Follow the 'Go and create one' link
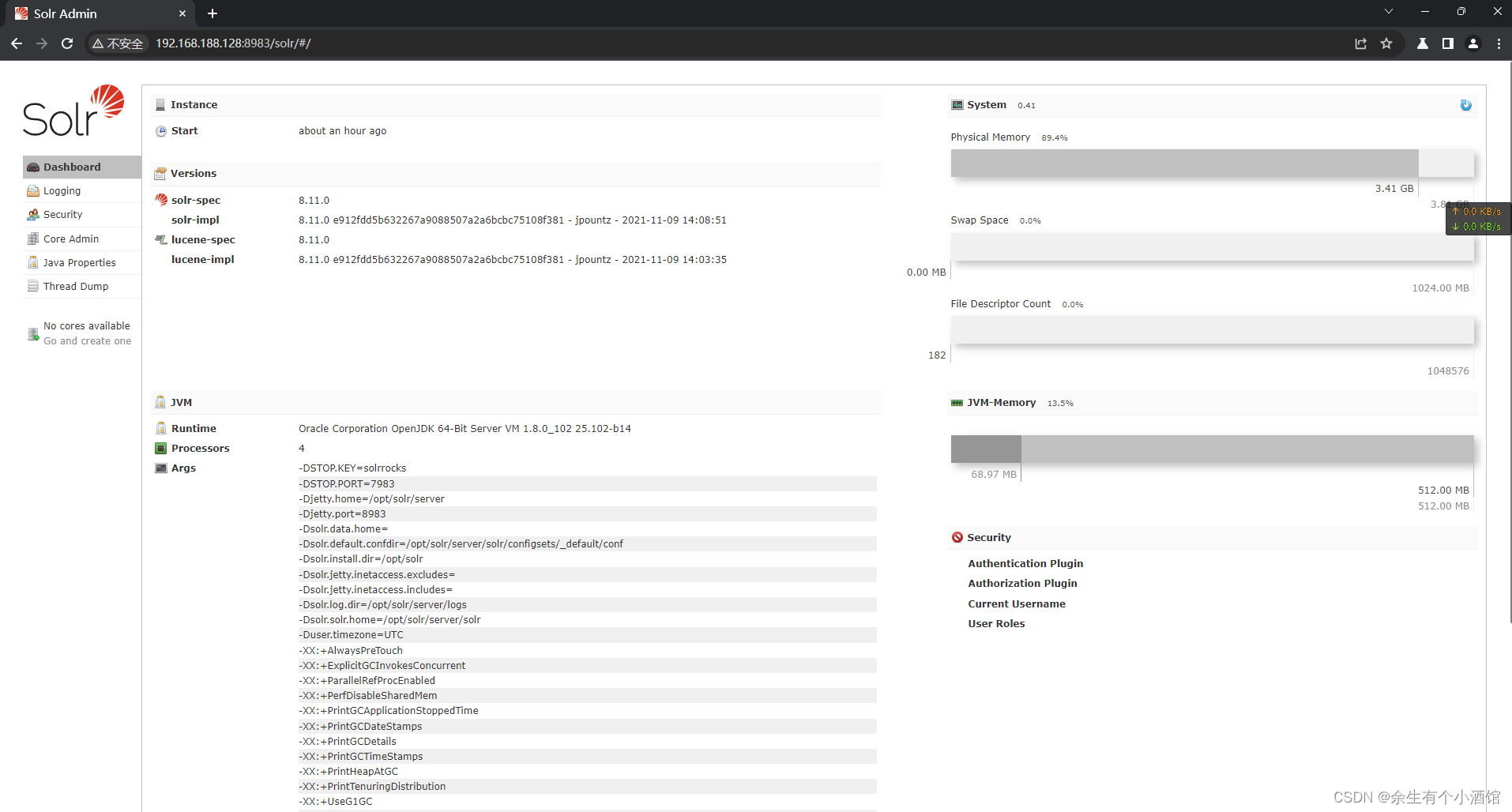 [x=88, y=341]
